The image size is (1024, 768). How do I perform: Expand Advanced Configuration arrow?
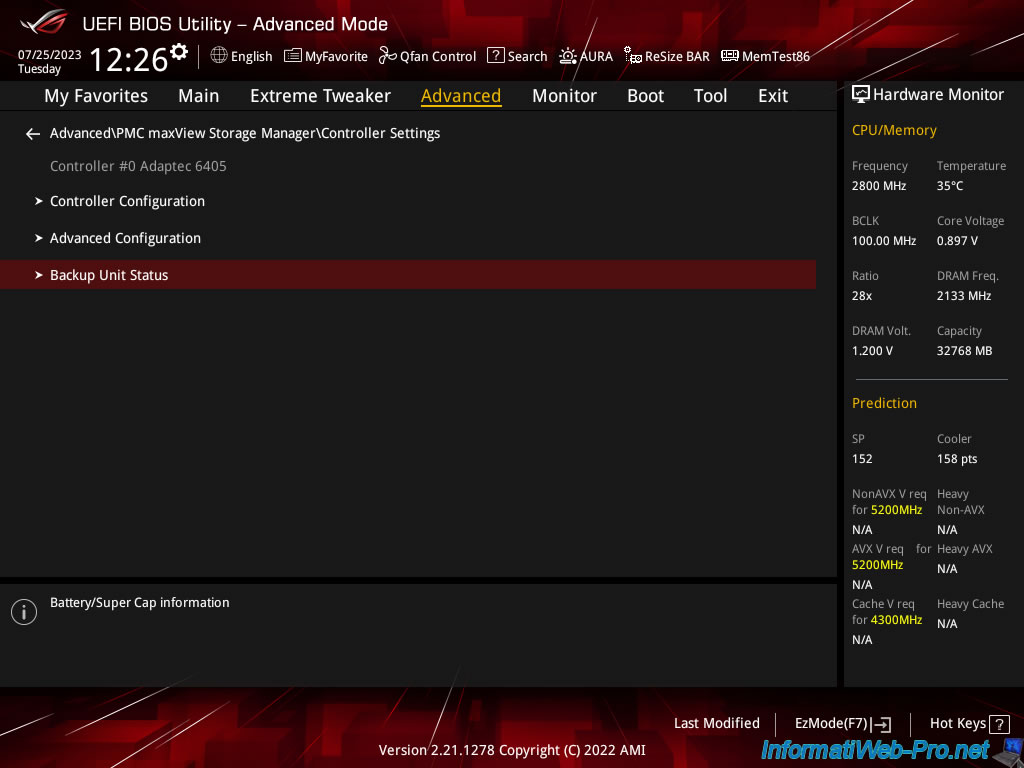[39, 238]
